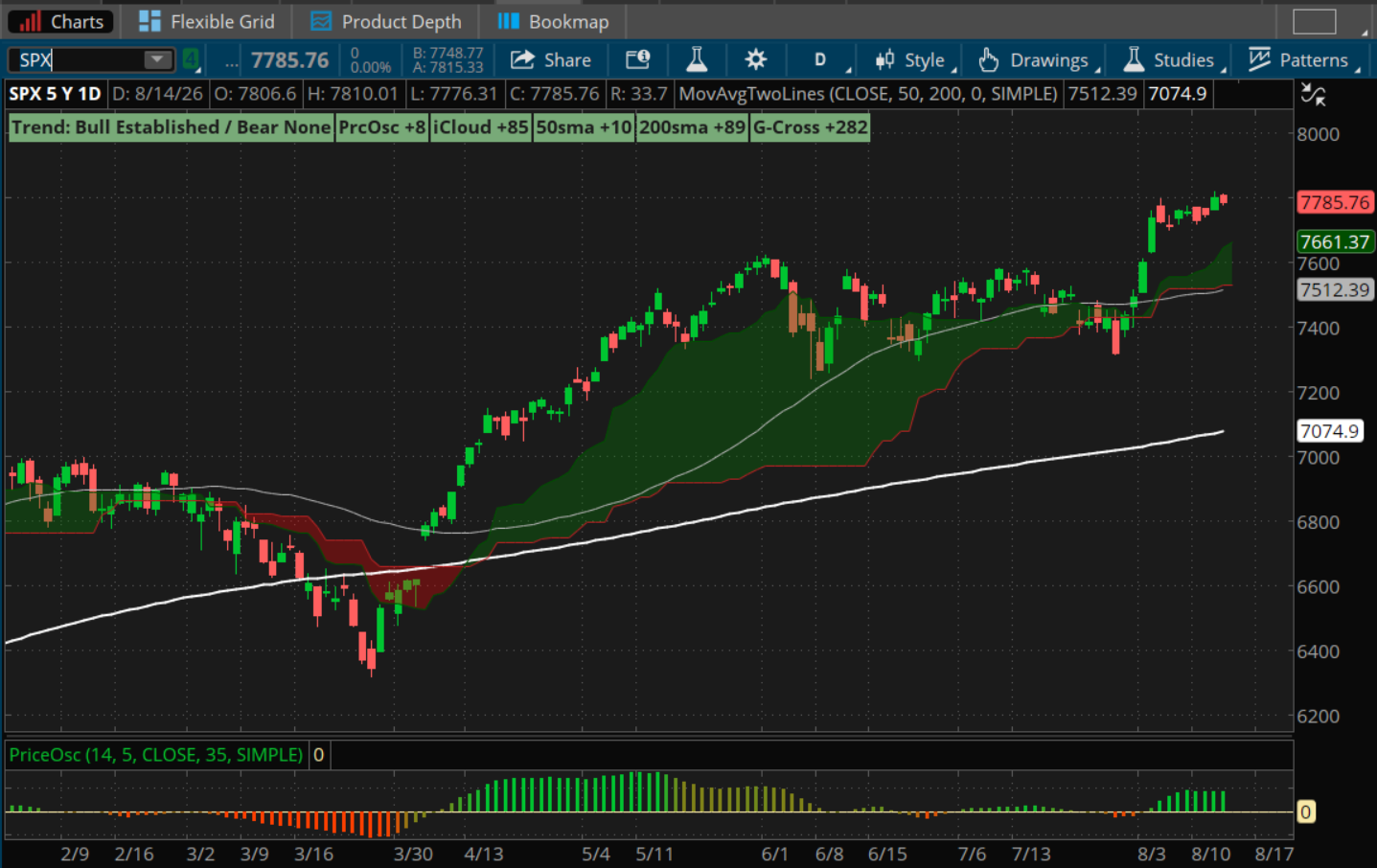Click the 8000 price axis label

(x=1318, y=134)
